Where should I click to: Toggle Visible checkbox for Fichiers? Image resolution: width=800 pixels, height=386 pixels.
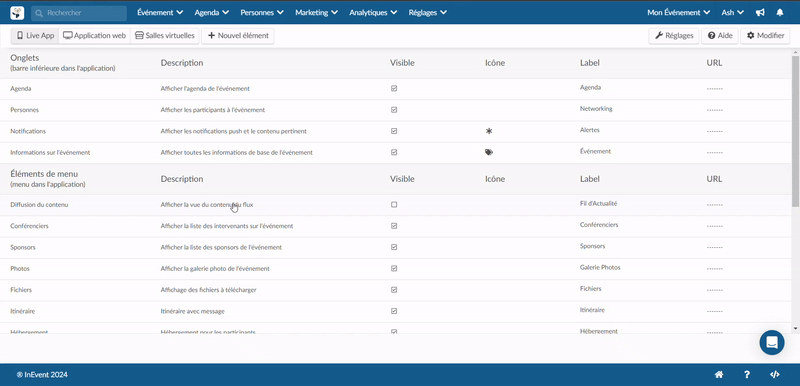[x=394, y=290]
